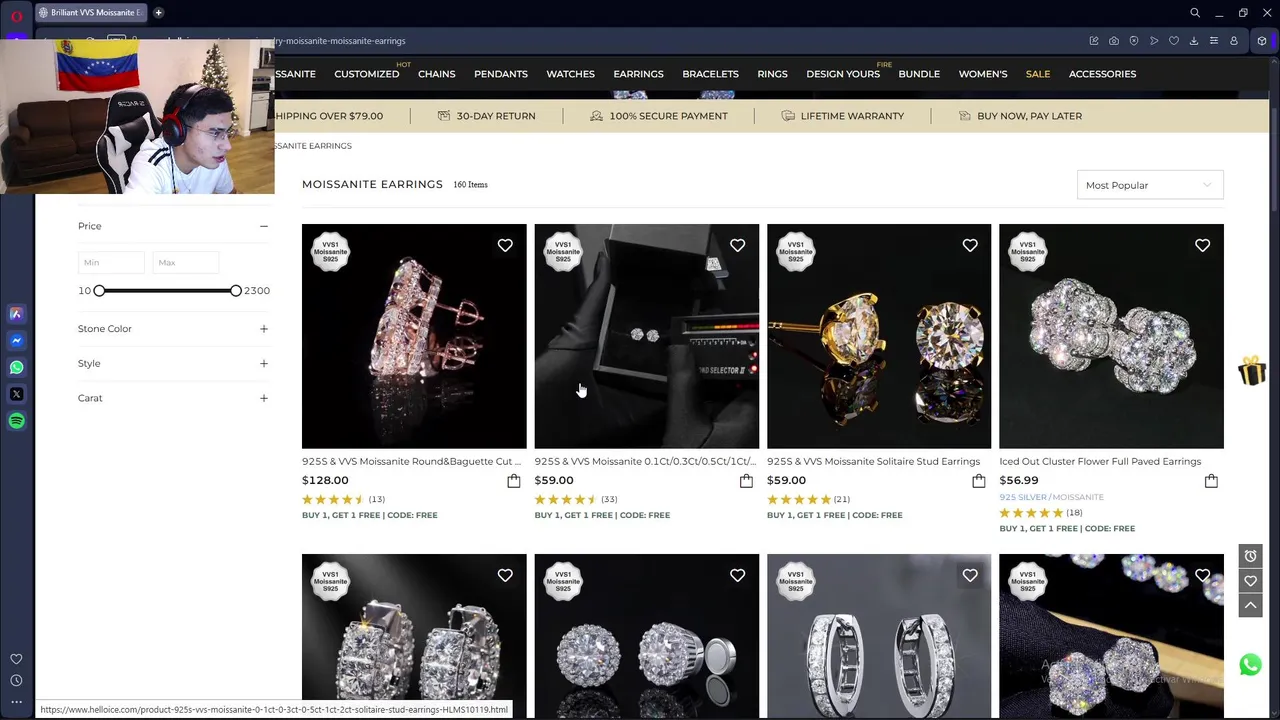Image resolution: width=1280 pixels, height=720 pixels.
Task: Favorite the Iced Out Cluster Flower earrings
Action: pyautogui.click(x=1202, y=245)
